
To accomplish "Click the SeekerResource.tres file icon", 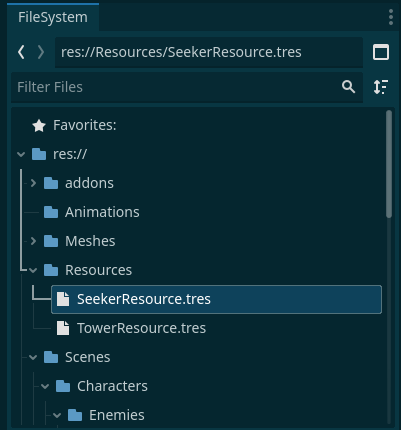I will [x=63, y=299].
